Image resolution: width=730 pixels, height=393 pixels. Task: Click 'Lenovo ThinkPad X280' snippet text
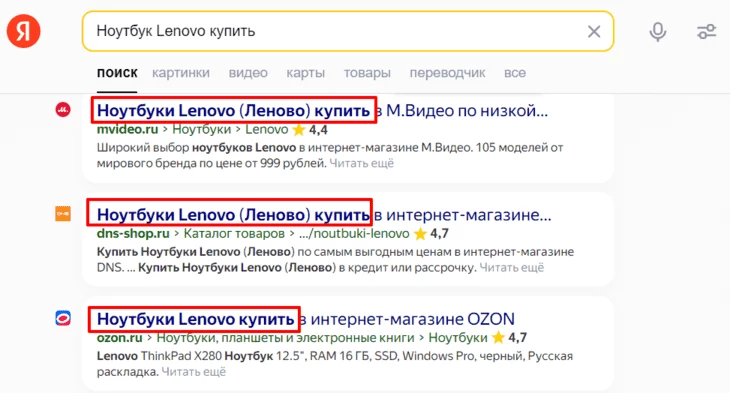point(159,356)
